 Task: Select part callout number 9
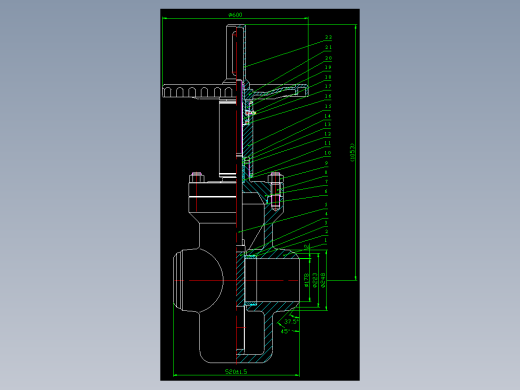point(326,163)
